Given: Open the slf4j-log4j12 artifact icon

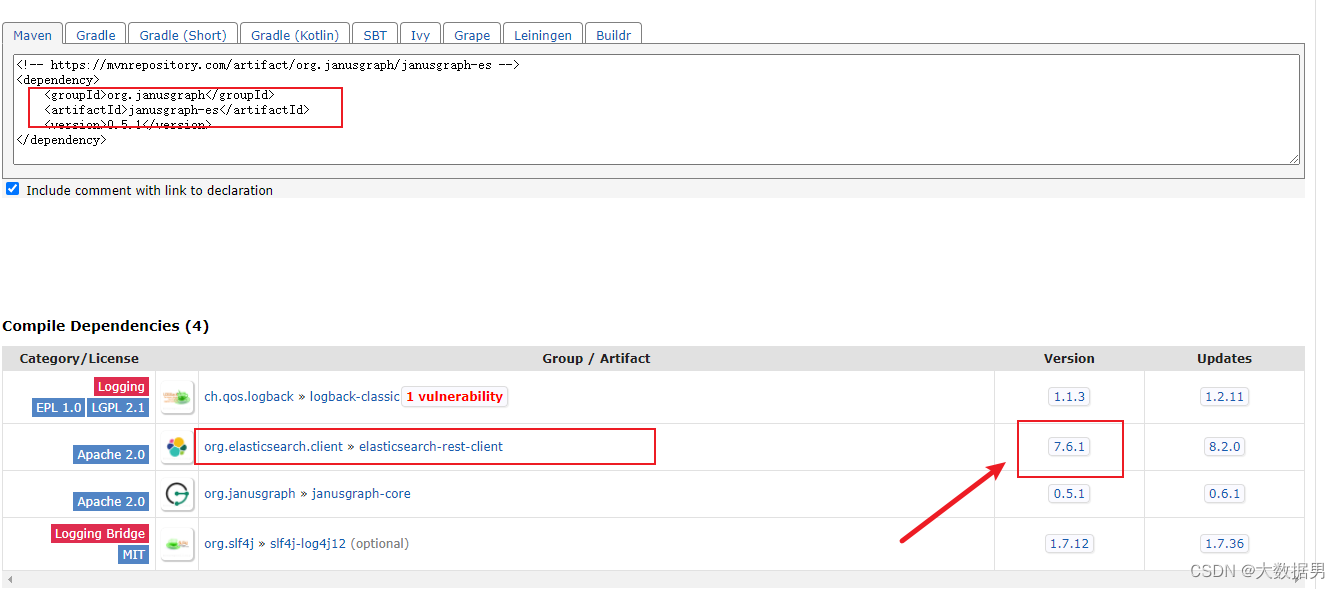Looking at the screenshot, I should point(177,544).
